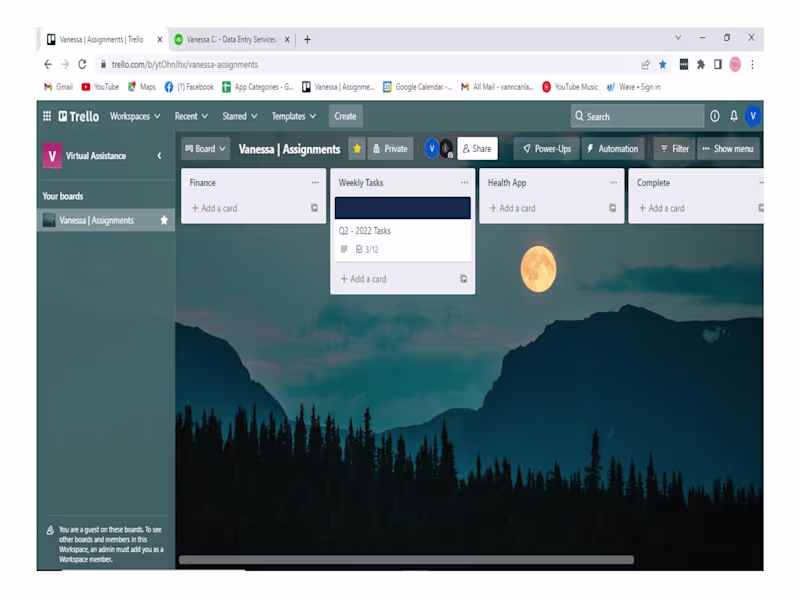Click the browser back arrow

point(48,64)
